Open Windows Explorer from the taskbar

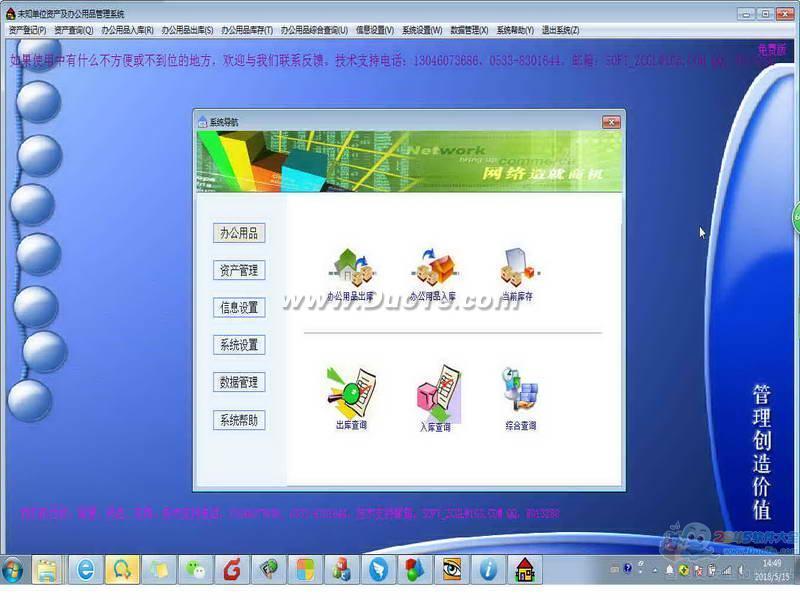[47, 570]
